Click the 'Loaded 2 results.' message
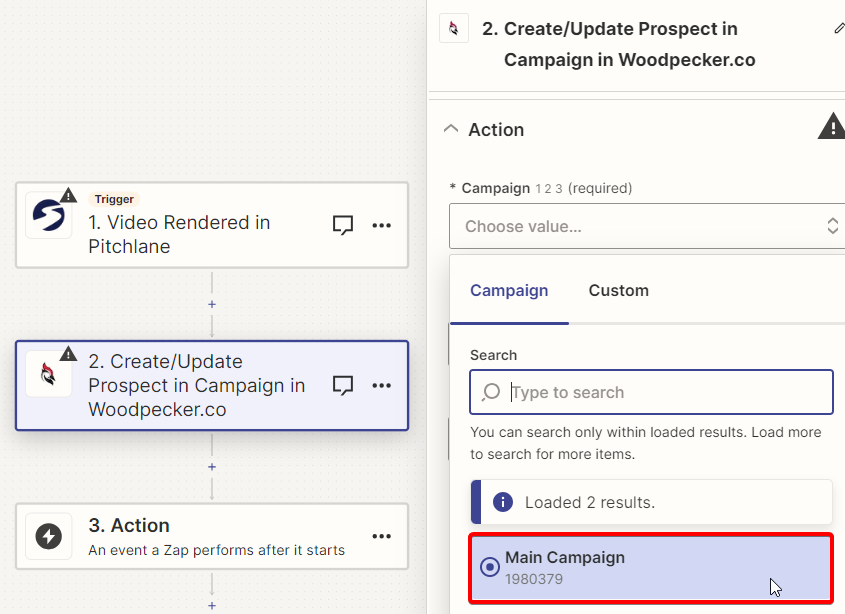The image size is (845, 614). [x=590, y=502]
